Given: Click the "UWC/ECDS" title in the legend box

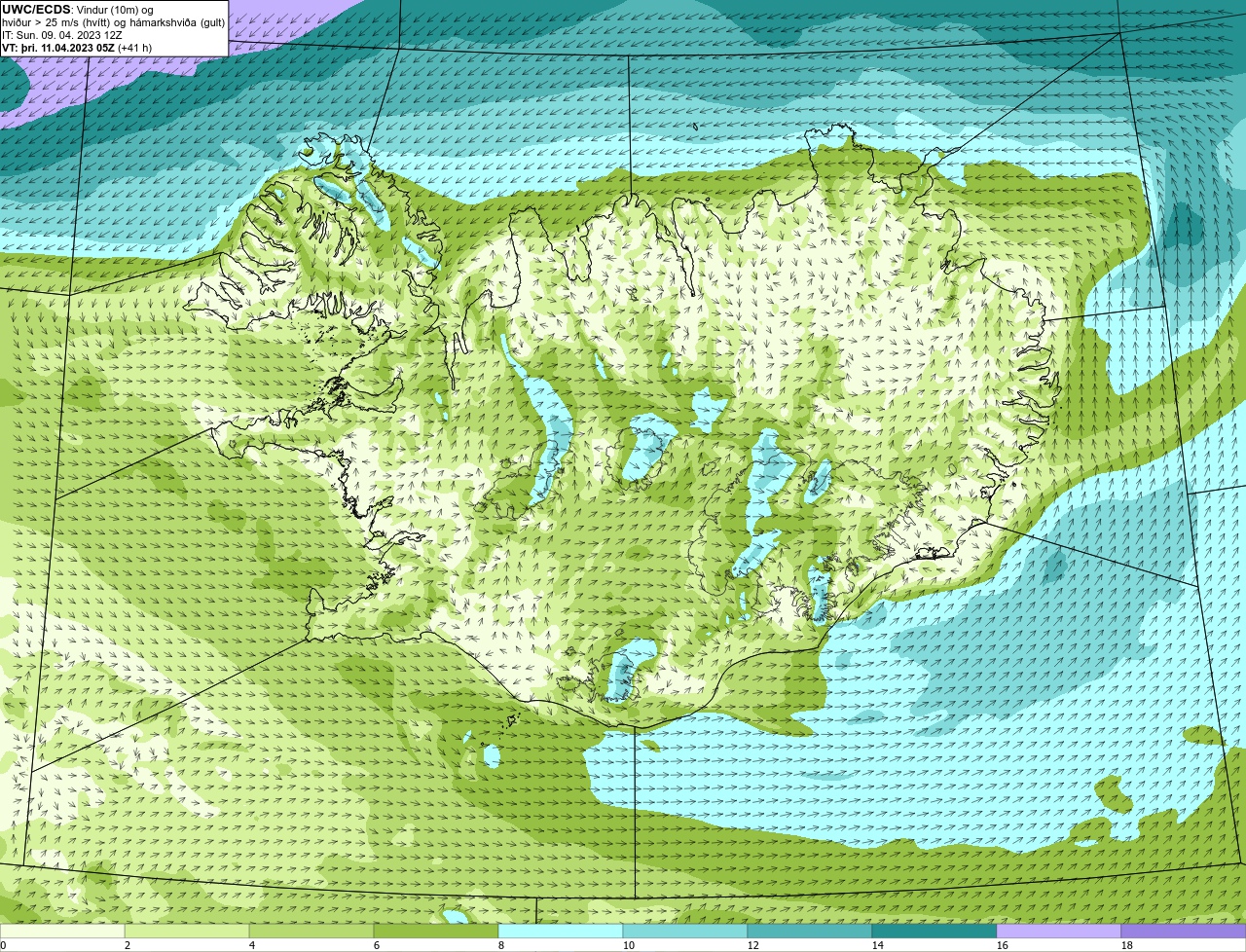Looking at the screenshot, I should (x=36, y=10).
